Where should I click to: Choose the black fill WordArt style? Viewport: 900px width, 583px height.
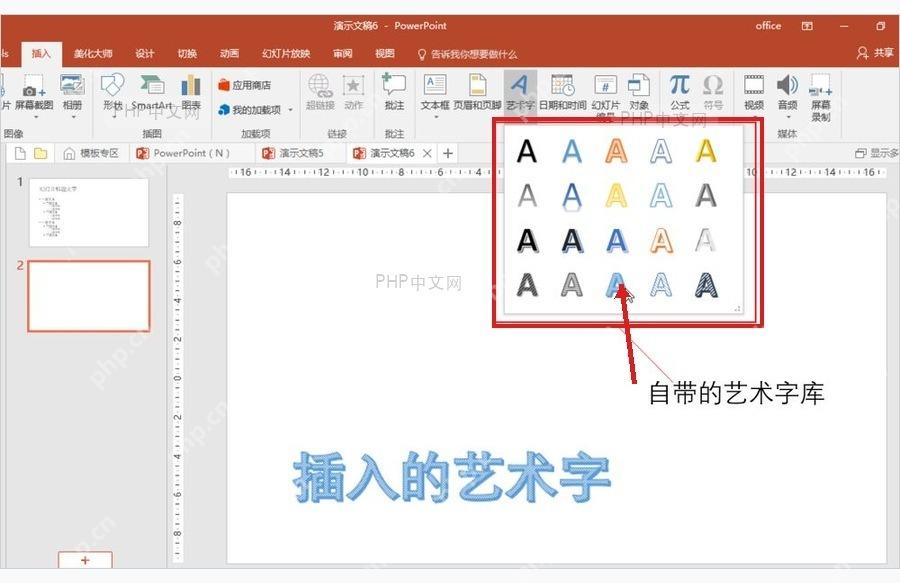[x=526, y=151]
